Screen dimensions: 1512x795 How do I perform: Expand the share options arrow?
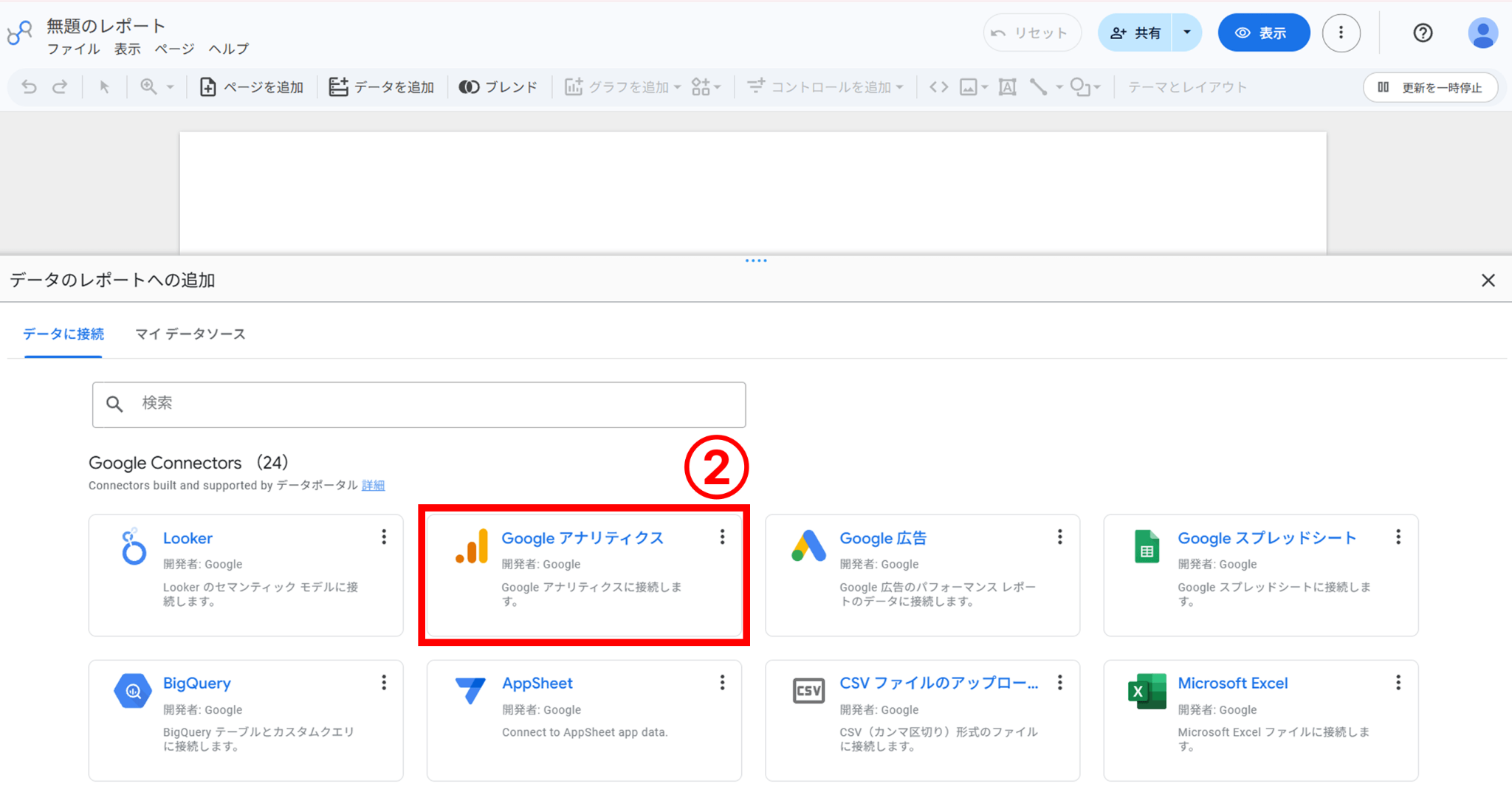pyautogui.click(x=1187, y=33)
